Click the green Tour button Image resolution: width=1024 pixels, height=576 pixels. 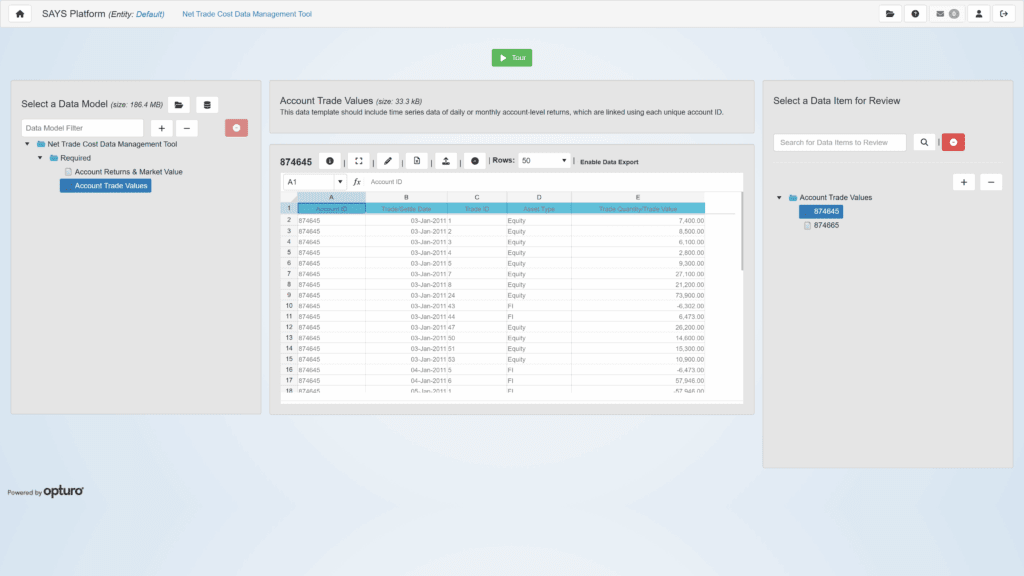512,58
